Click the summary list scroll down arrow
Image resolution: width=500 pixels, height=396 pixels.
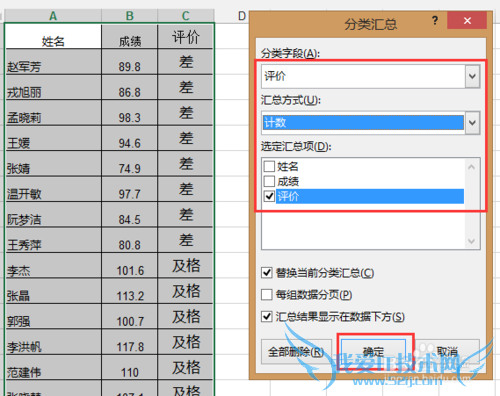click(471, 241)
